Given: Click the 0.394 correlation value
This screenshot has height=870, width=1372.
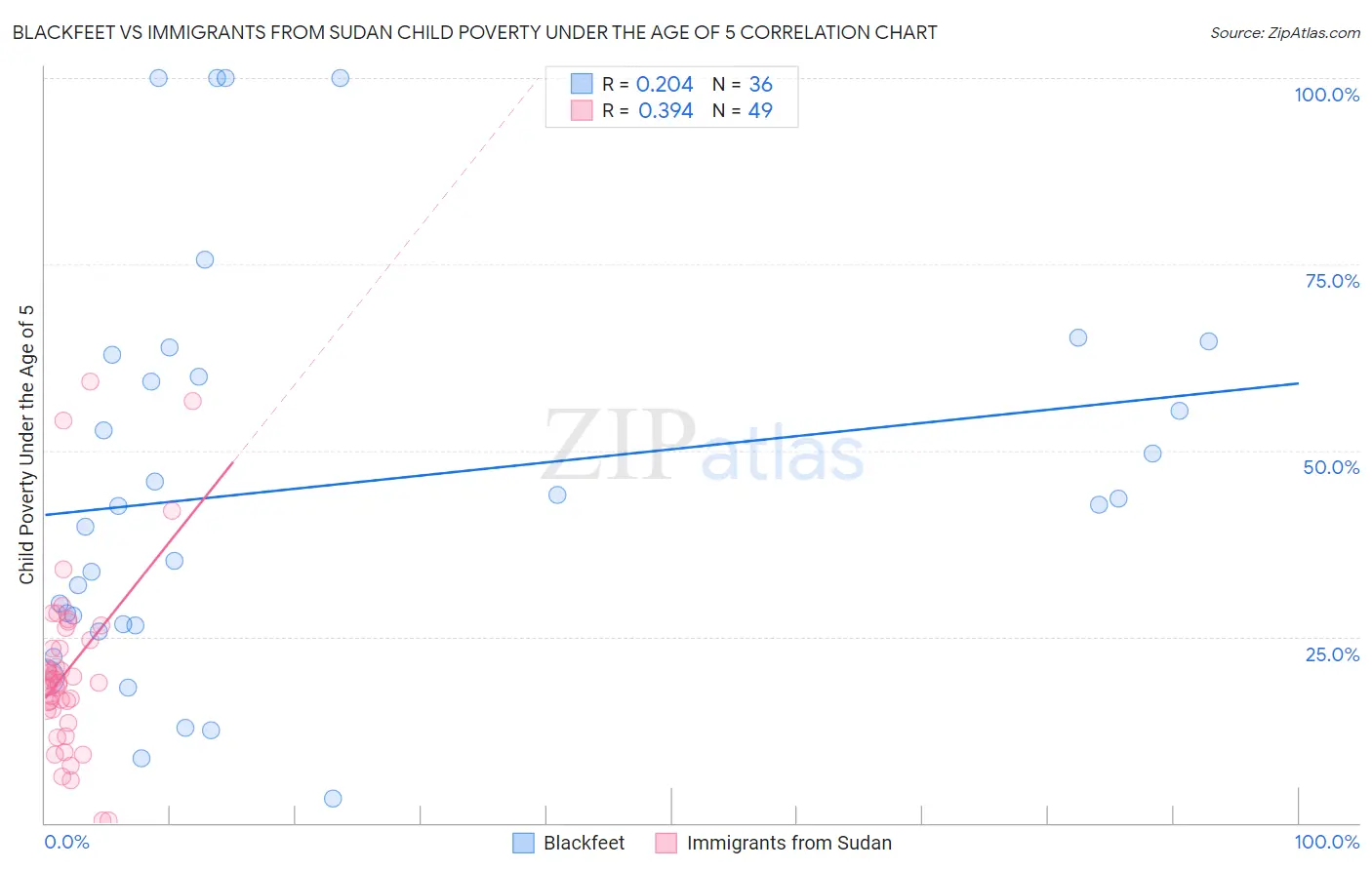Looking at the screenshot, I should [x=666, y=110].
